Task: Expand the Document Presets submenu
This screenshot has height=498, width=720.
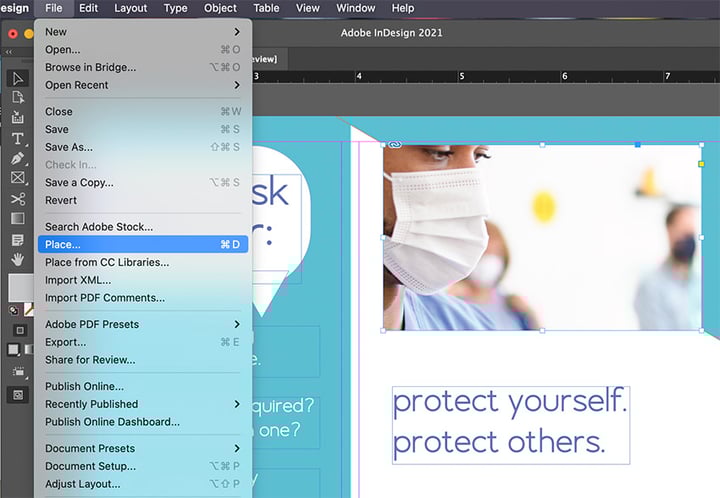Action: pyautogui.click(x=143, y=448)
